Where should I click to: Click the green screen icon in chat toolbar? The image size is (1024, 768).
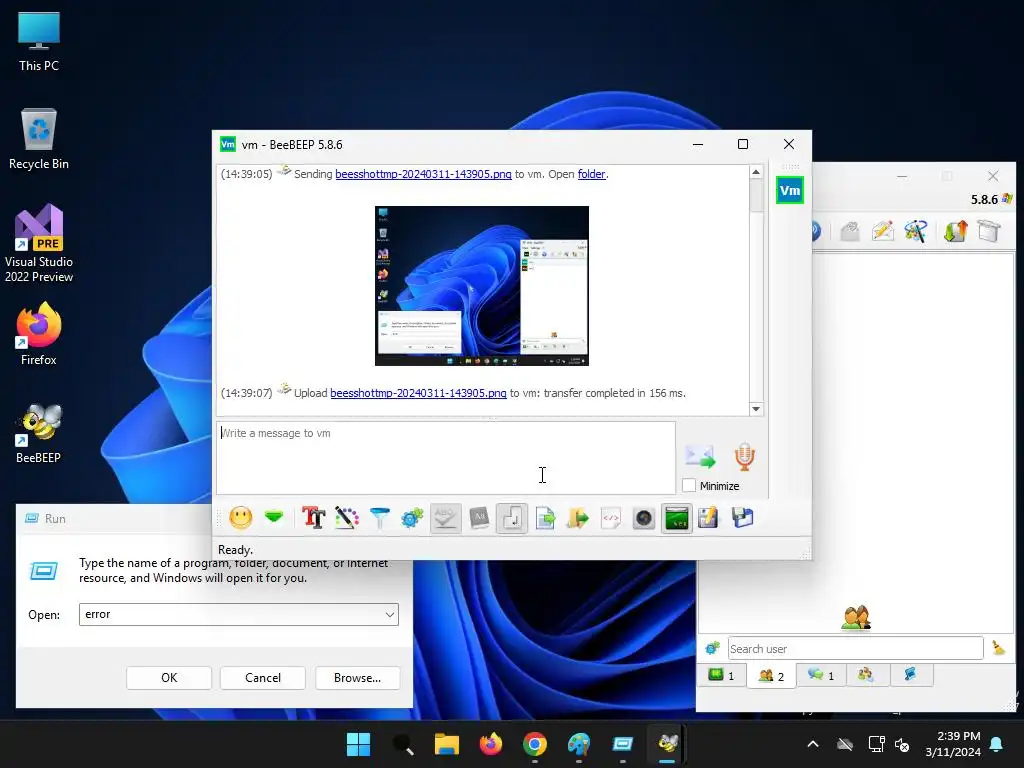(x=677, y=519)
